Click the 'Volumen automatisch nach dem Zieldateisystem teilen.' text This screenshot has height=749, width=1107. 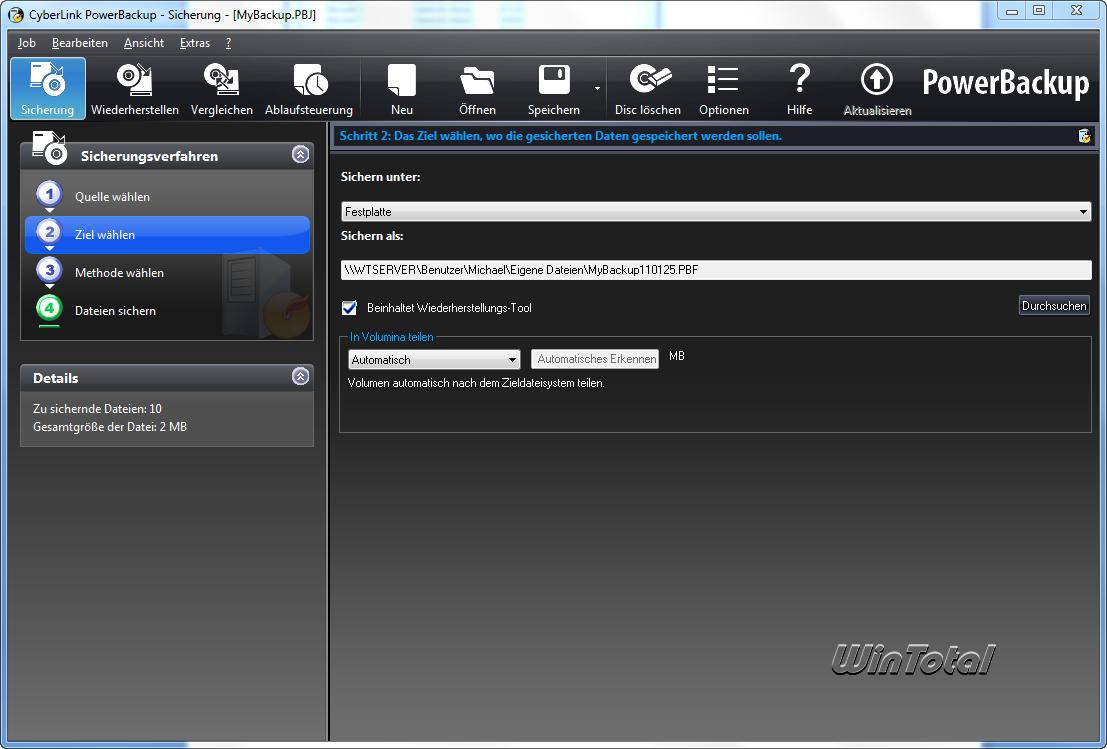477,383
